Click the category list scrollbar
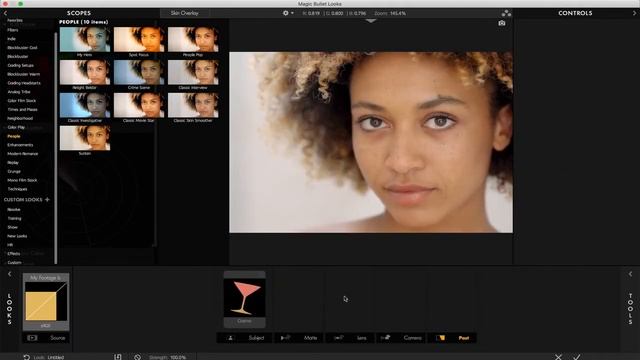 point(56,147)
